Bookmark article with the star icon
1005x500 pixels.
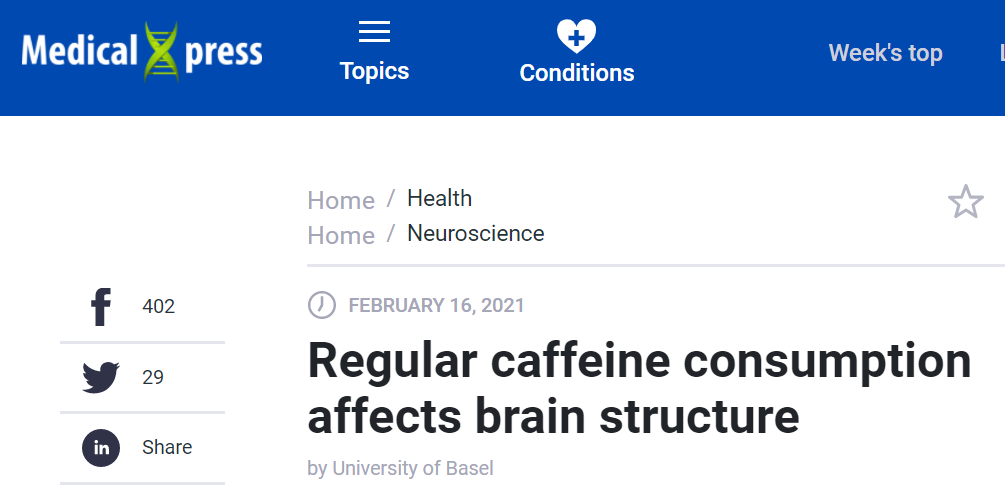965,202
